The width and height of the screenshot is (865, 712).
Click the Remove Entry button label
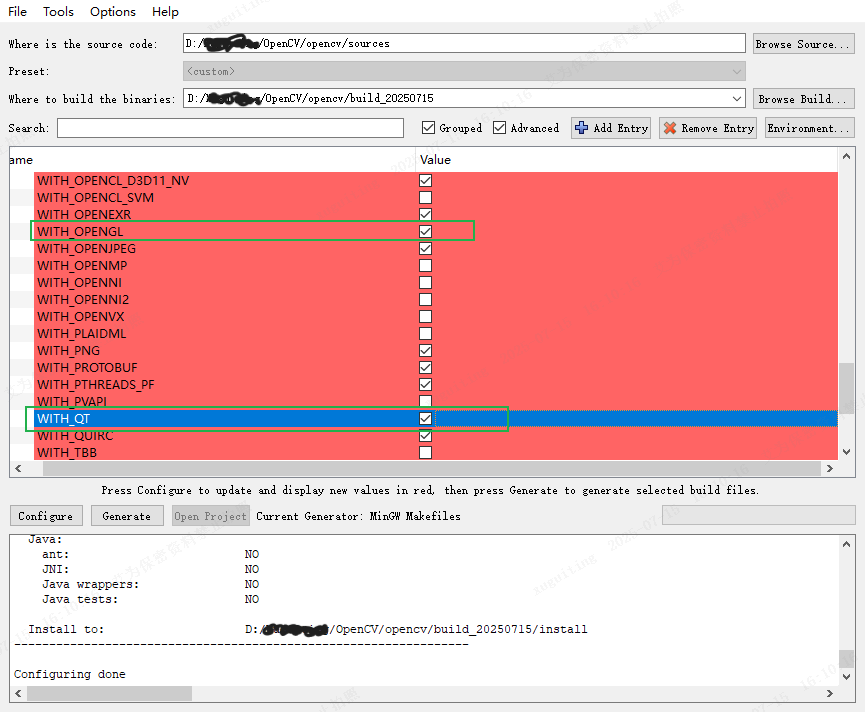coord(718,128)
